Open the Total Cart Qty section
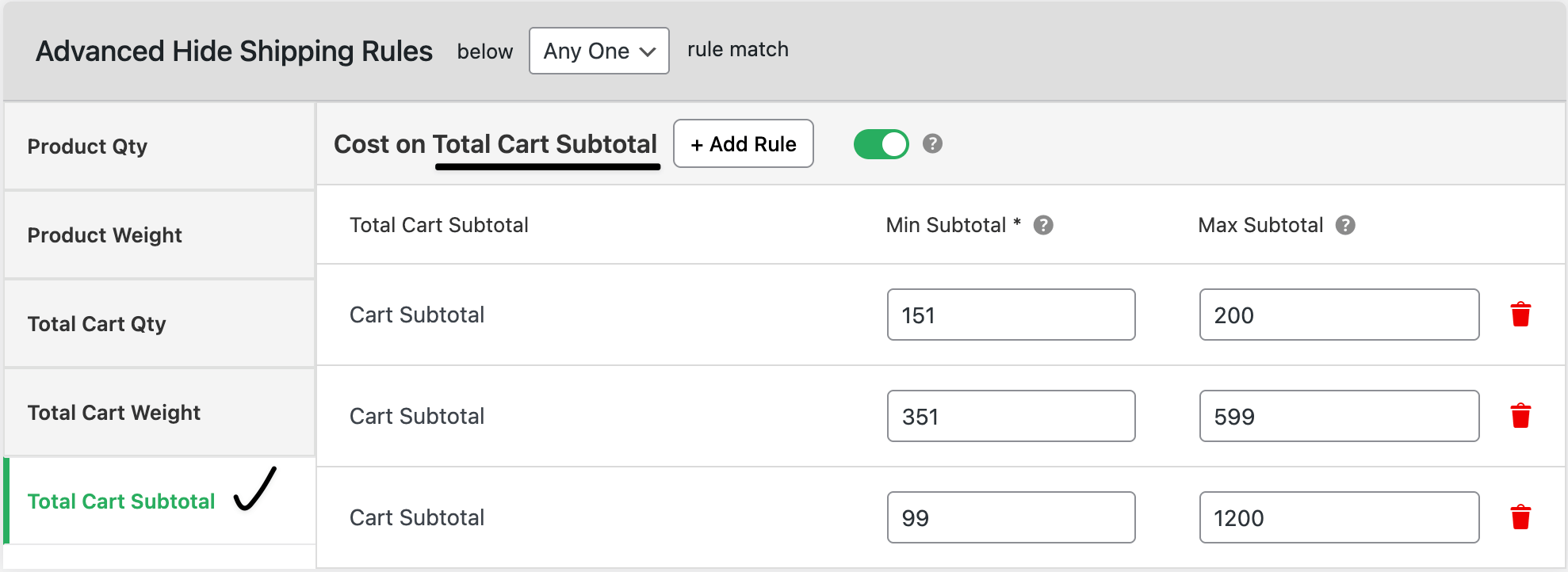 click(97, 323)
